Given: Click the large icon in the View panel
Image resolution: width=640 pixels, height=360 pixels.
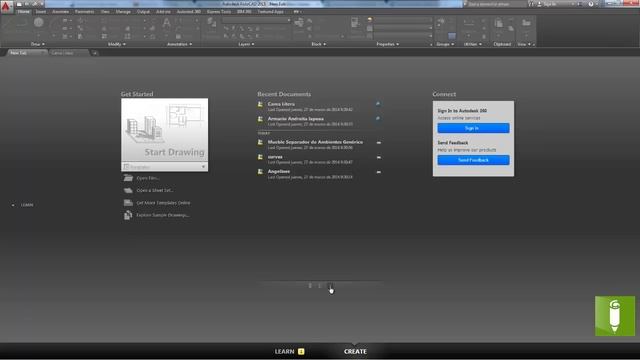Looking at the screenshot, I should coord(526,23).
